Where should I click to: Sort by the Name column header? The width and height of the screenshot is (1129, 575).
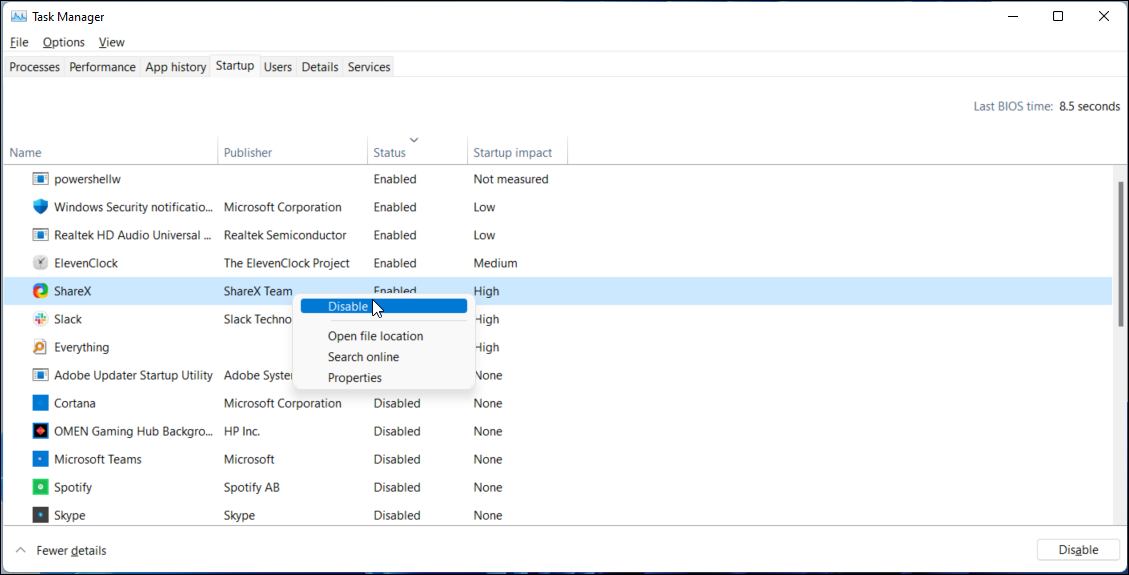pos(110,153)
